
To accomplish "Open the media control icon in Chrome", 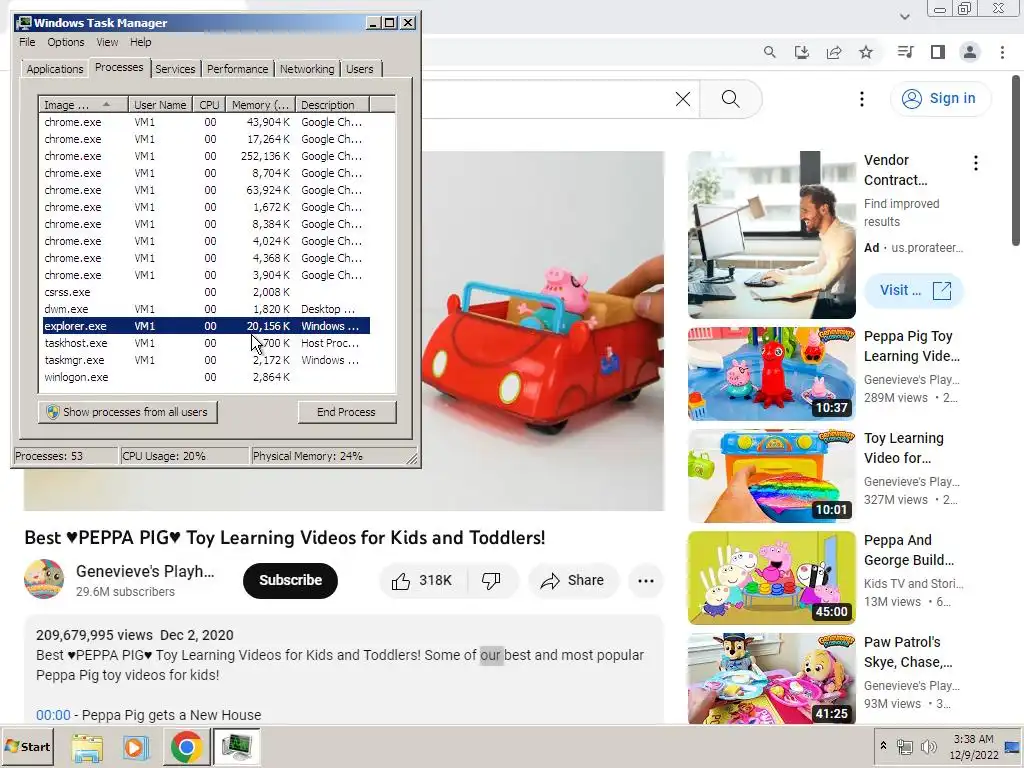I will click(x=905, y=52).
